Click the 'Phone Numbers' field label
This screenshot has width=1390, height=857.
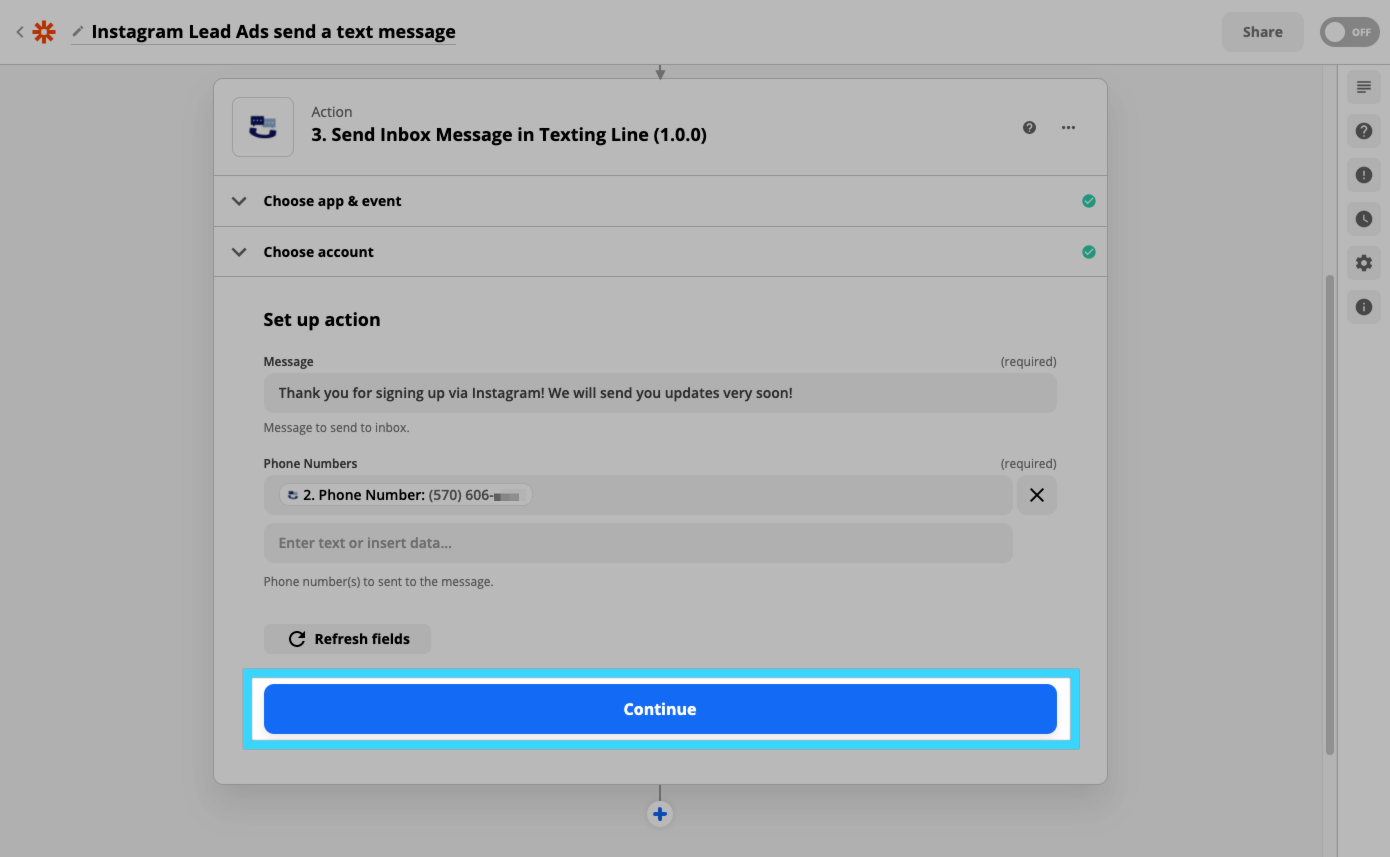coord(310,464)
